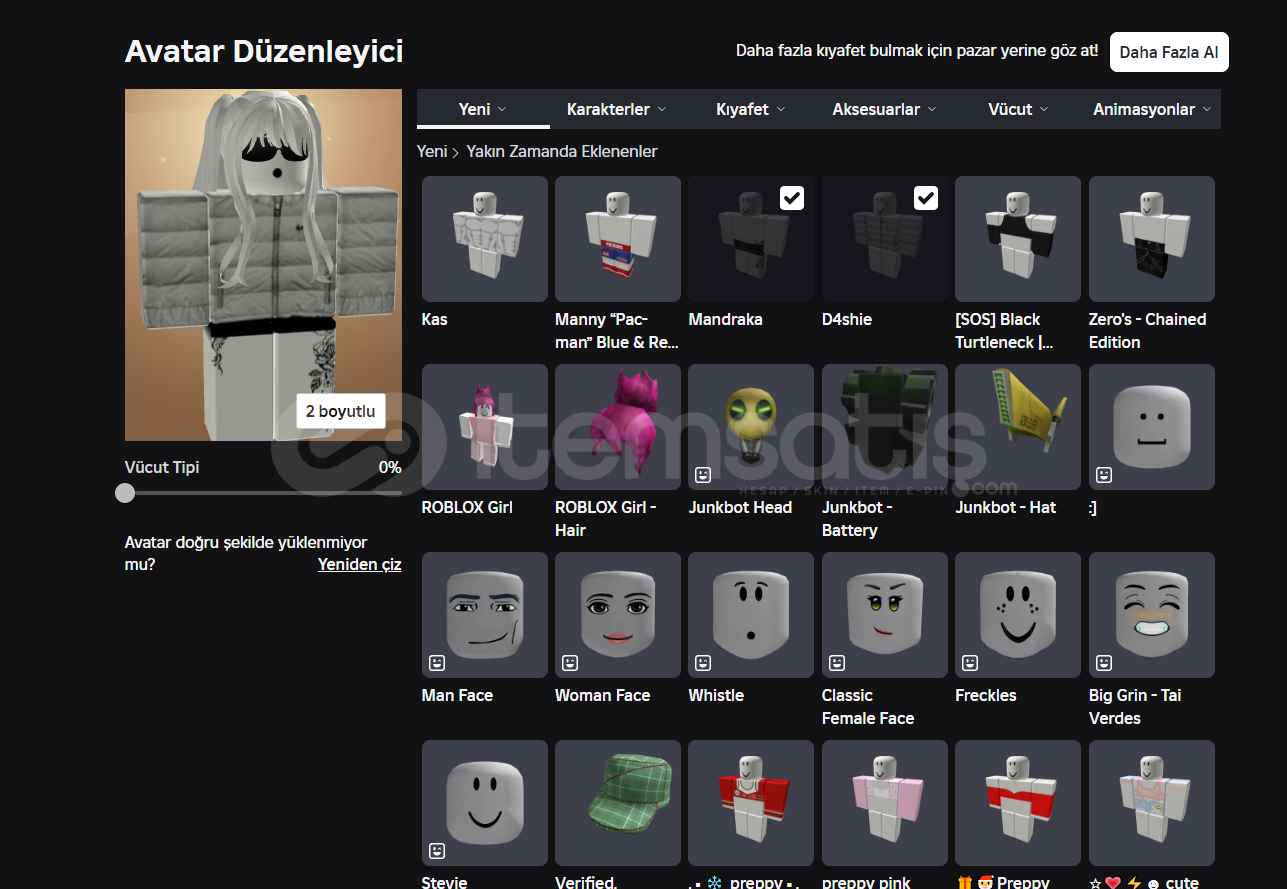
Task: Pick the Whistle face icon
Action: tap(751, 615)
